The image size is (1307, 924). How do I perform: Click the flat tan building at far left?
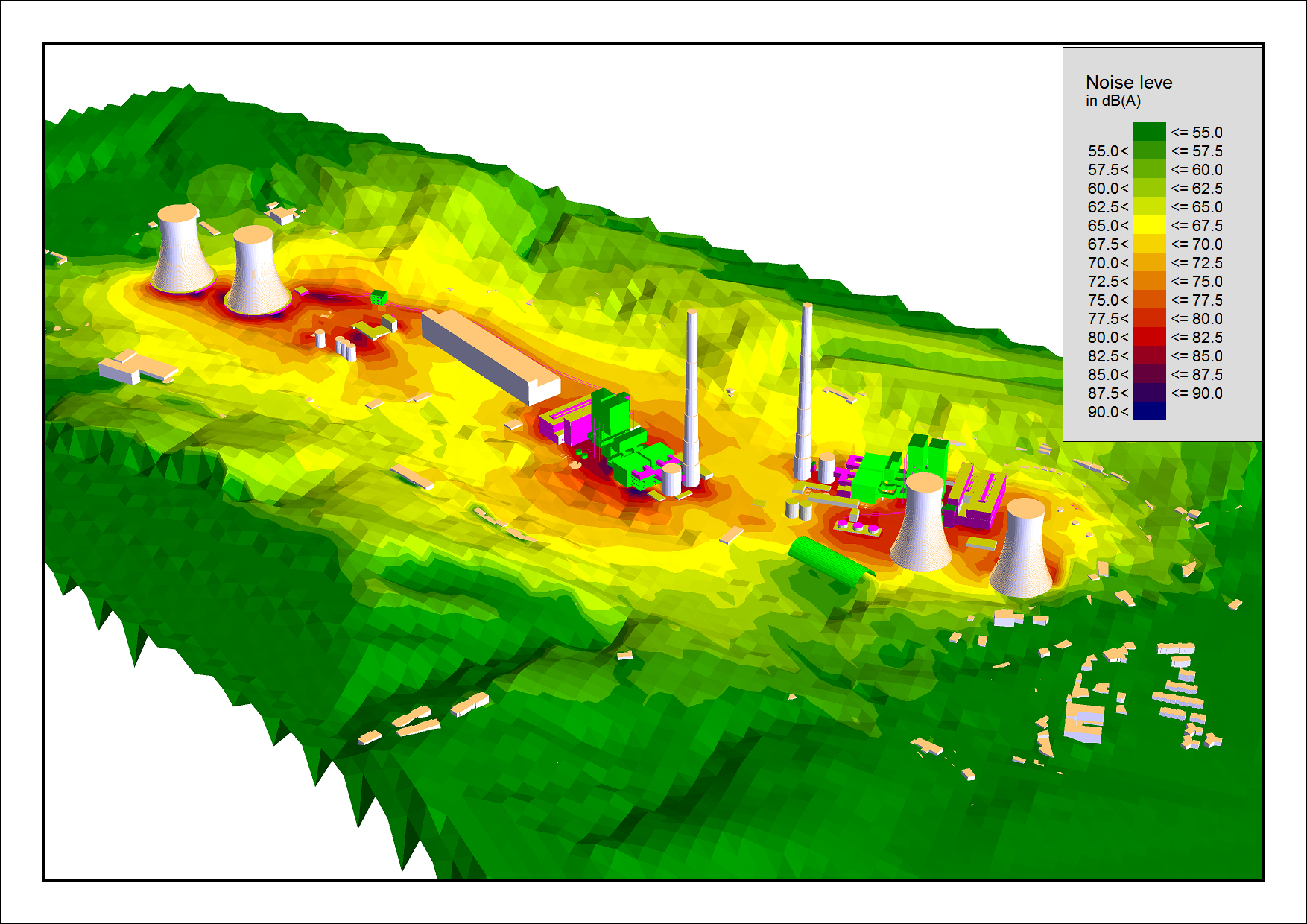136,367
